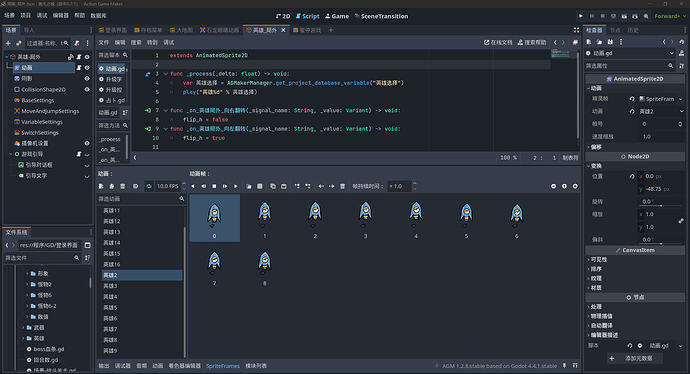Image resolution: width=690 pixels, height=374 pixels.
Task: Fold the function at line 9
Action: click(x=165, y=129)
